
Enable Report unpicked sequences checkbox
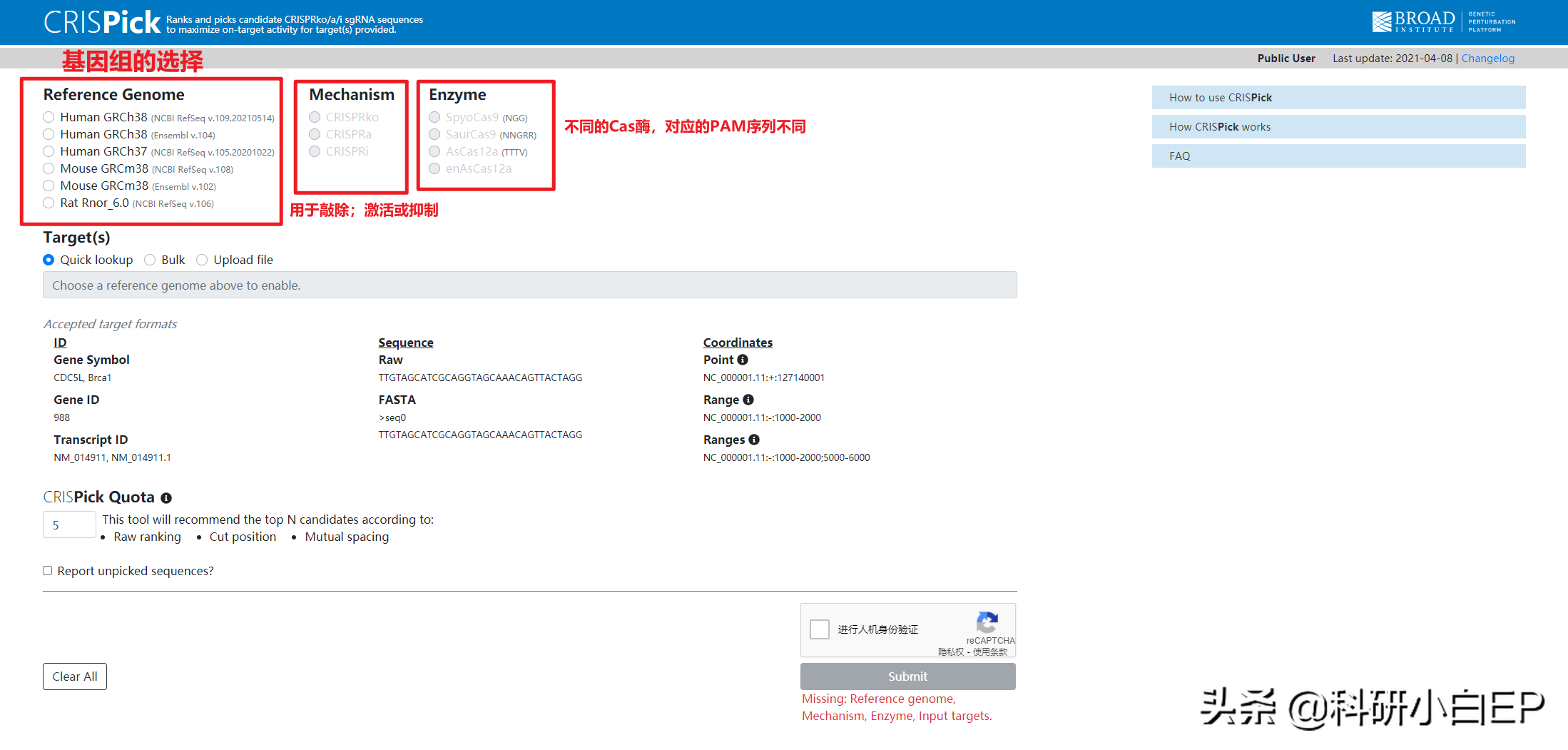pyautogui.click(x=48, y=570)
